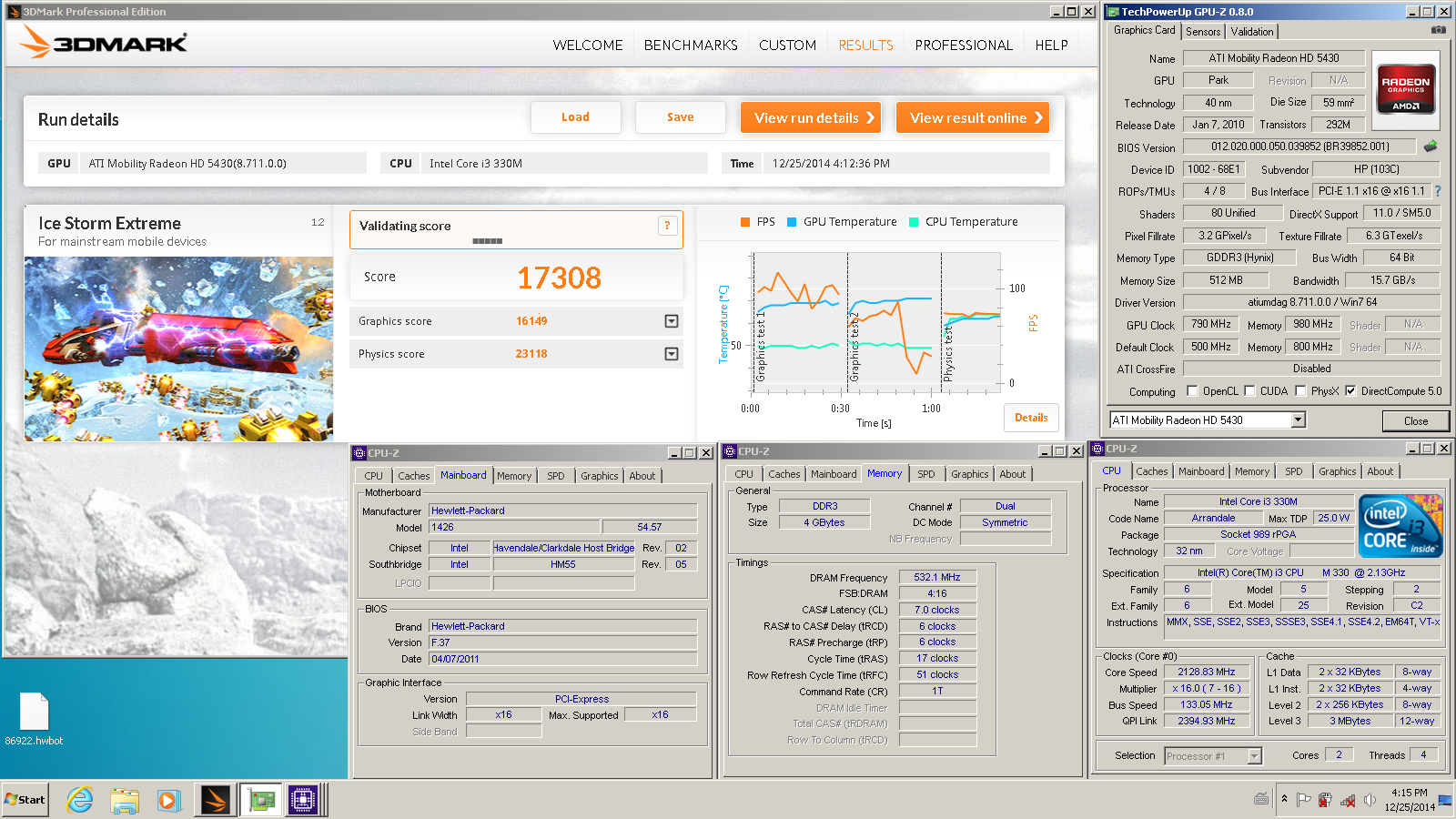1456x819 pixels.
Task: Switch to Sensors tab in GPU-Z
Action: pyautogui.click(x=1203, y=32)
